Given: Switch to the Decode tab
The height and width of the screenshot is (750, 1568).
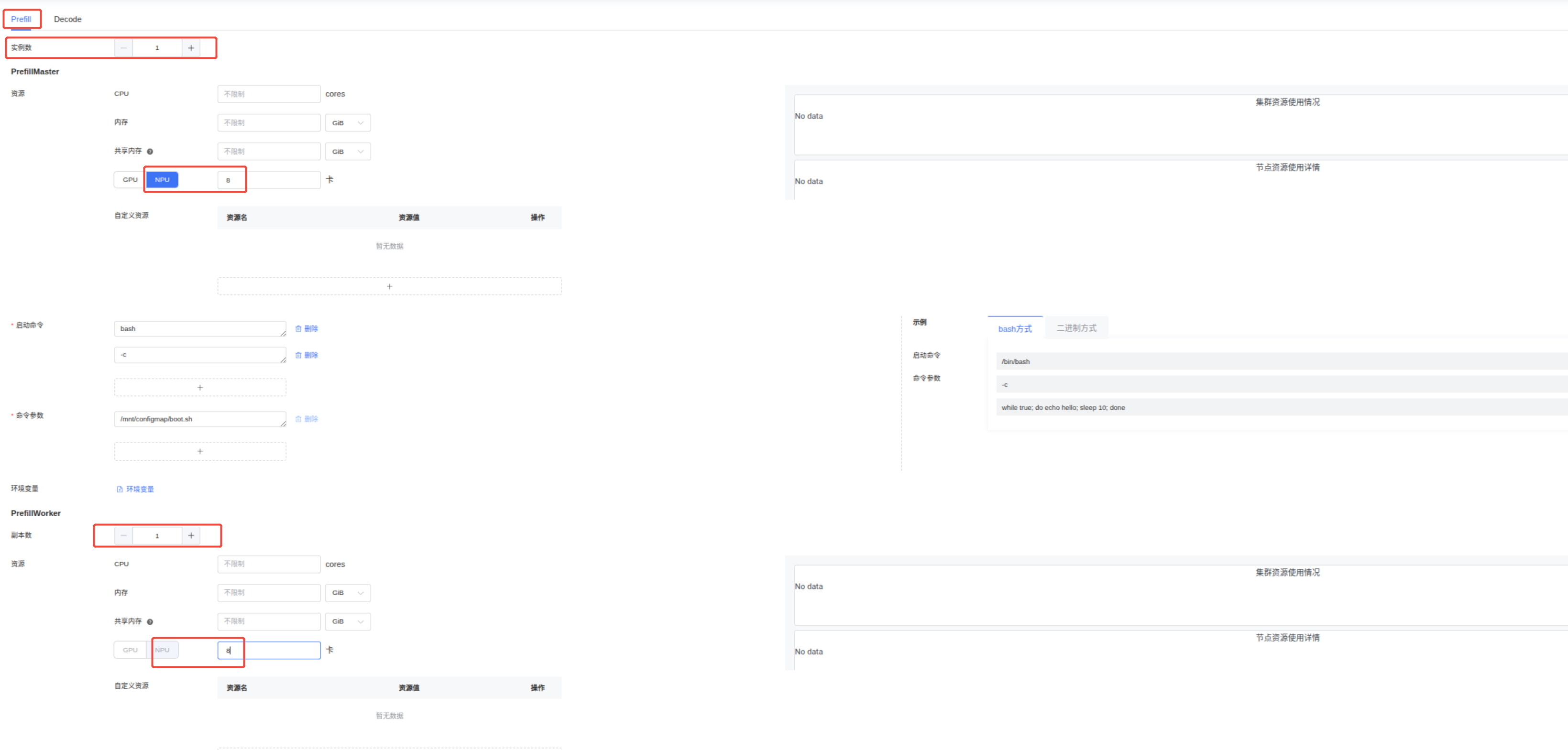Looking at the screenshot, I should [x=67, y=20].
